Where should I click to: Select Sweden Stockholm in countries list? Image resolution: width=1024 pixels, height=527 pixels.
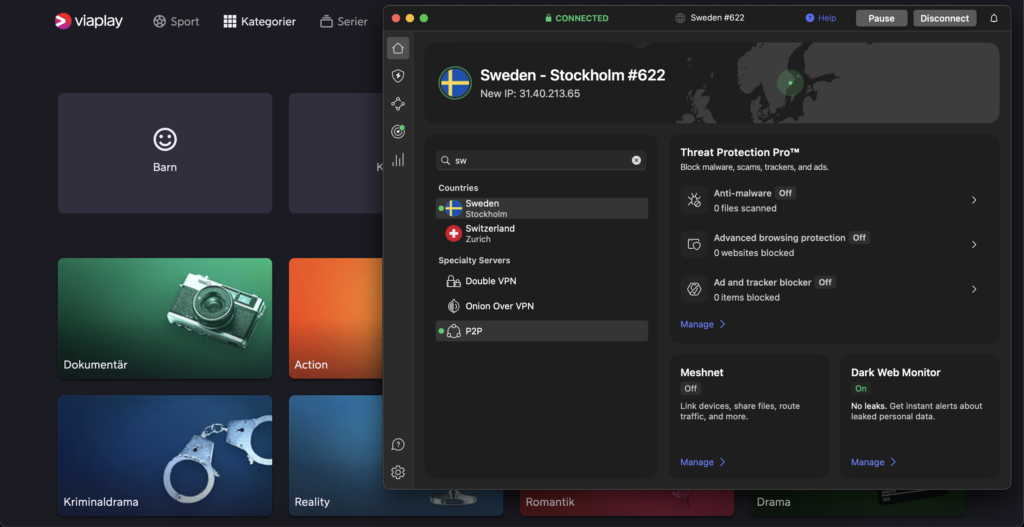coord(541,208)
